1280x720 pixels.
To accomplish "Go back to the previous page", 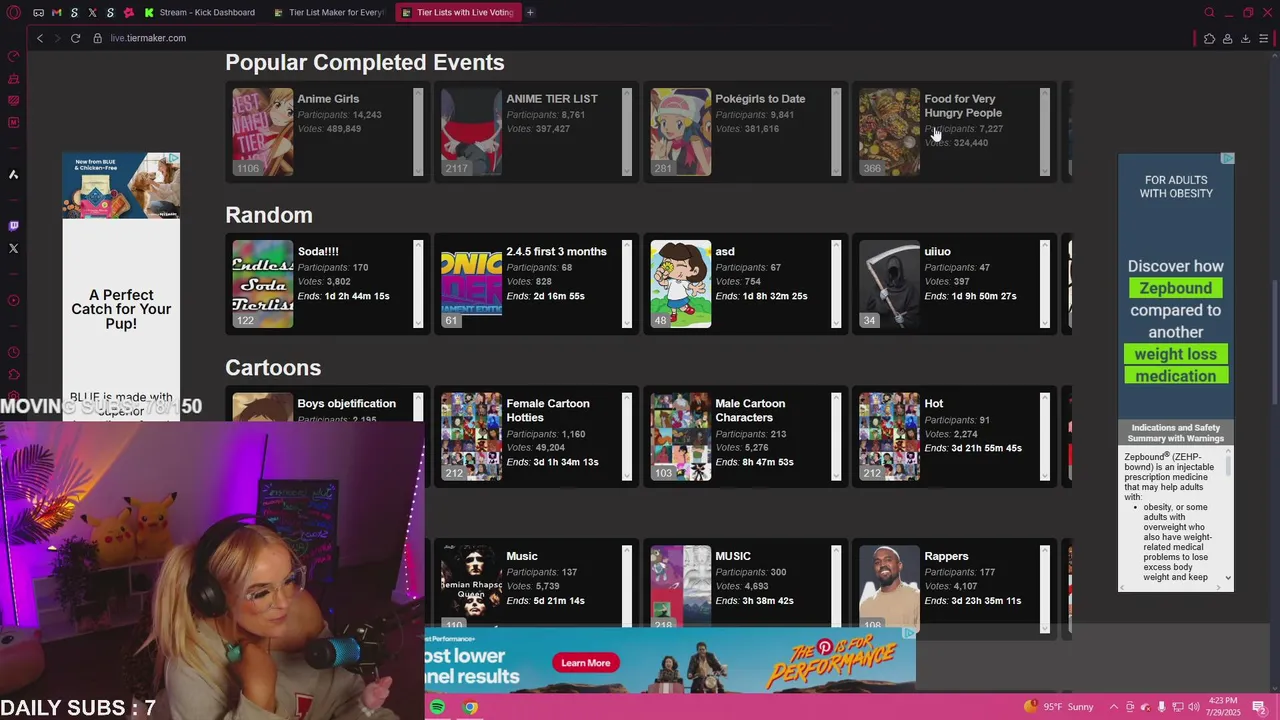I will click(x=40, y=38).
